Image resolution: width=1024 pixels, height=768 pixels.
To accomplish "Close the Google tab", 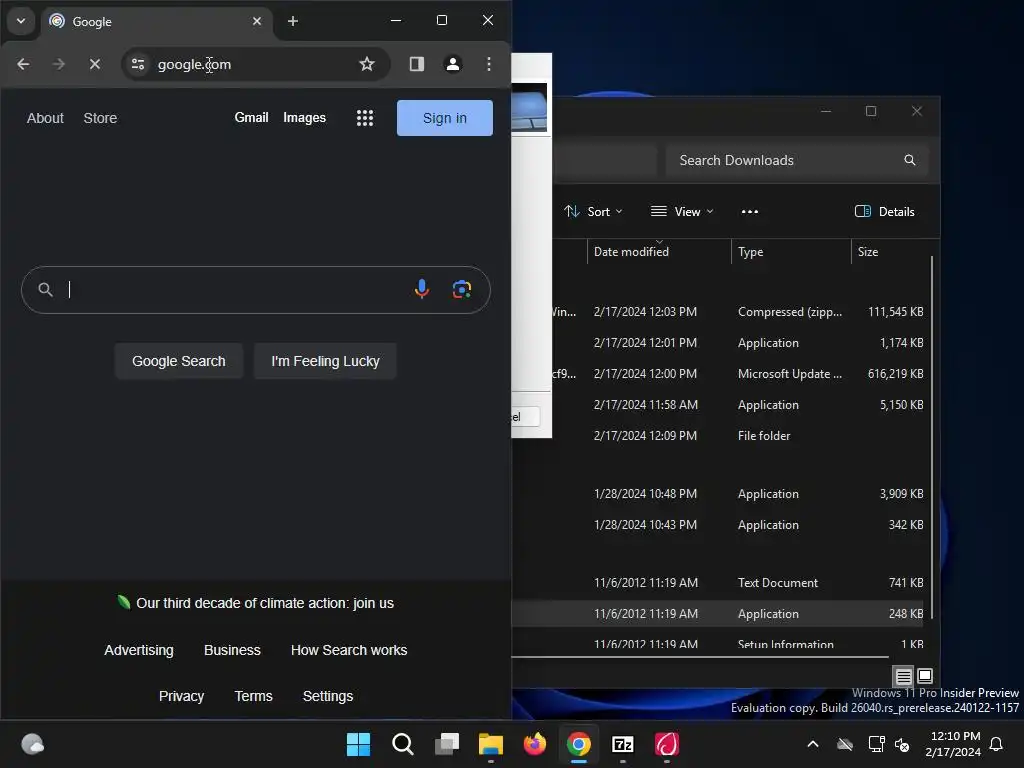I will (x=257, y=22).
